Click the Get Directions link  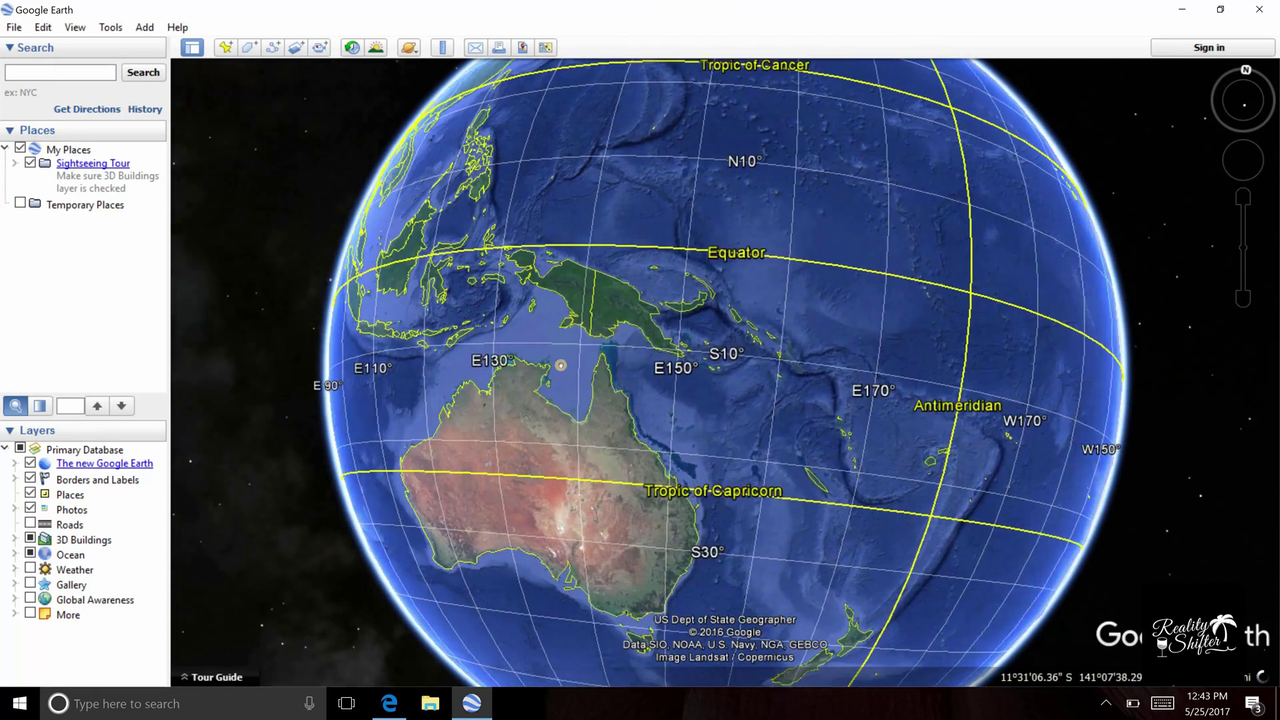87,109
